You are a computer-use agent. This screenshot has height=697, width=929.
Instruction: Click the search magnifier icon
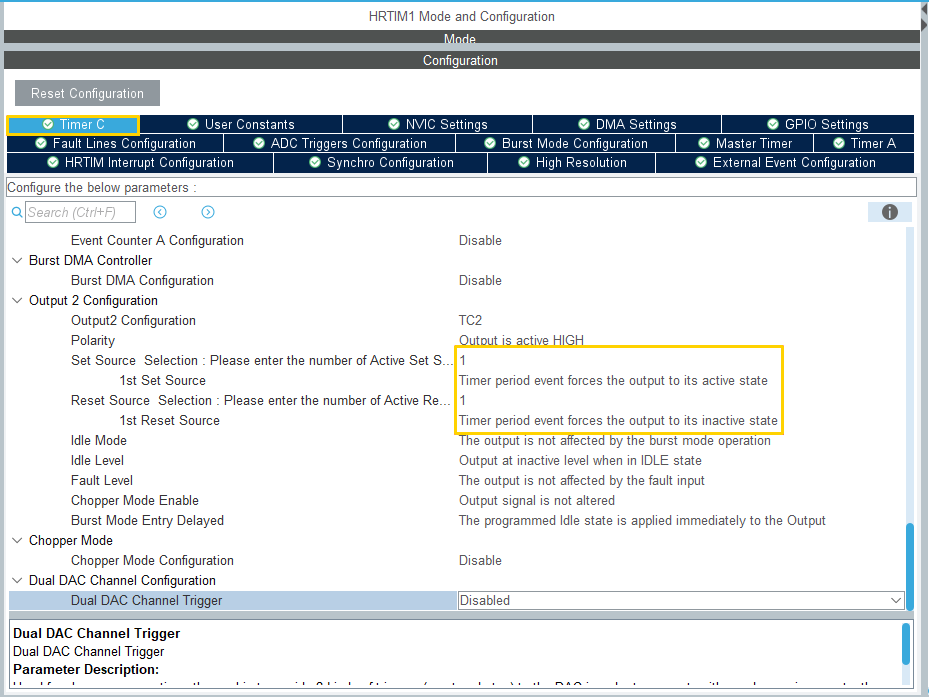click(x=17, y=212)
